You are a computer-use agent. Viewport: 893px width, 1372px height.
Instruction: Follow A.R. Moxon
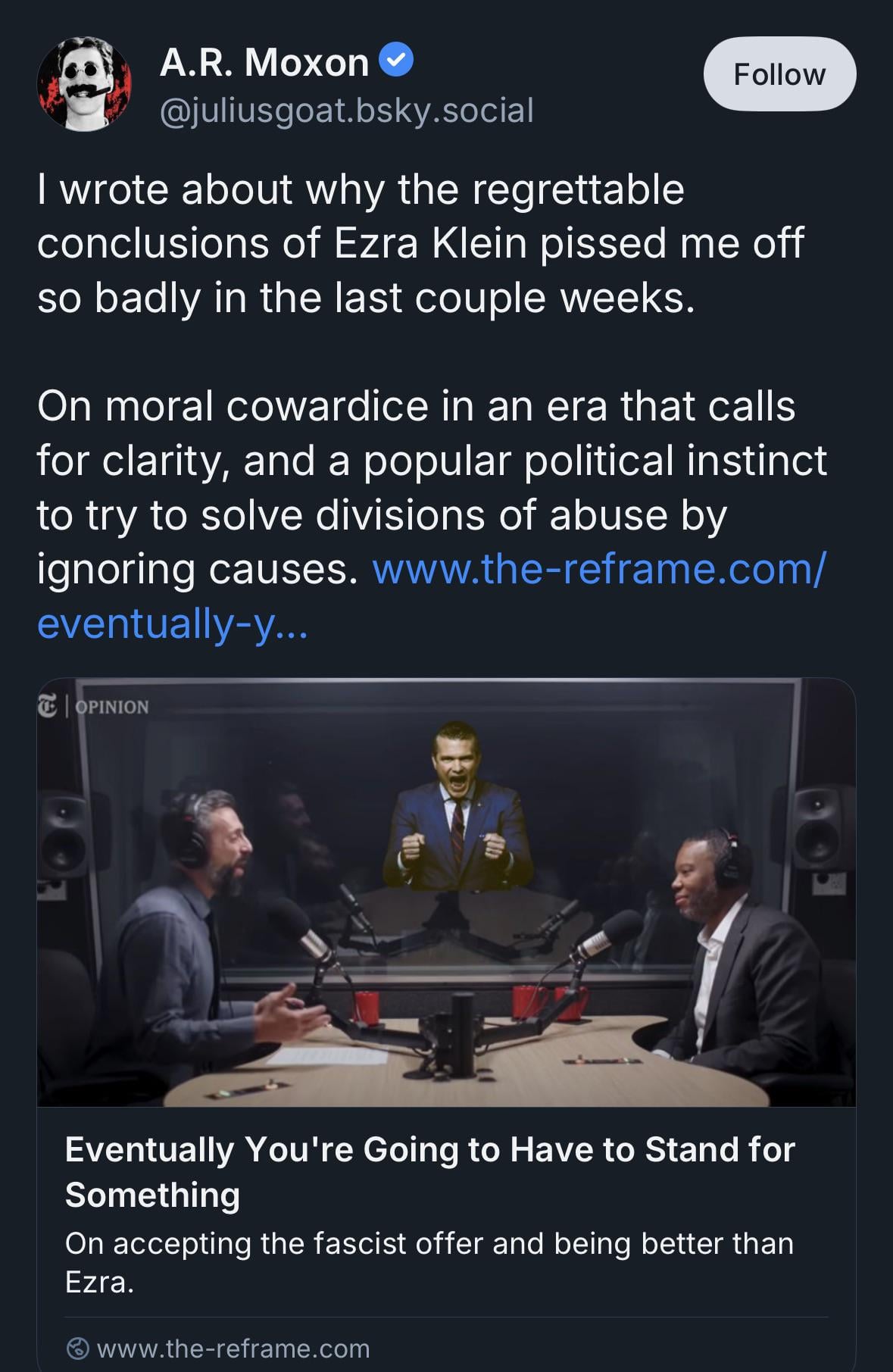779,74
